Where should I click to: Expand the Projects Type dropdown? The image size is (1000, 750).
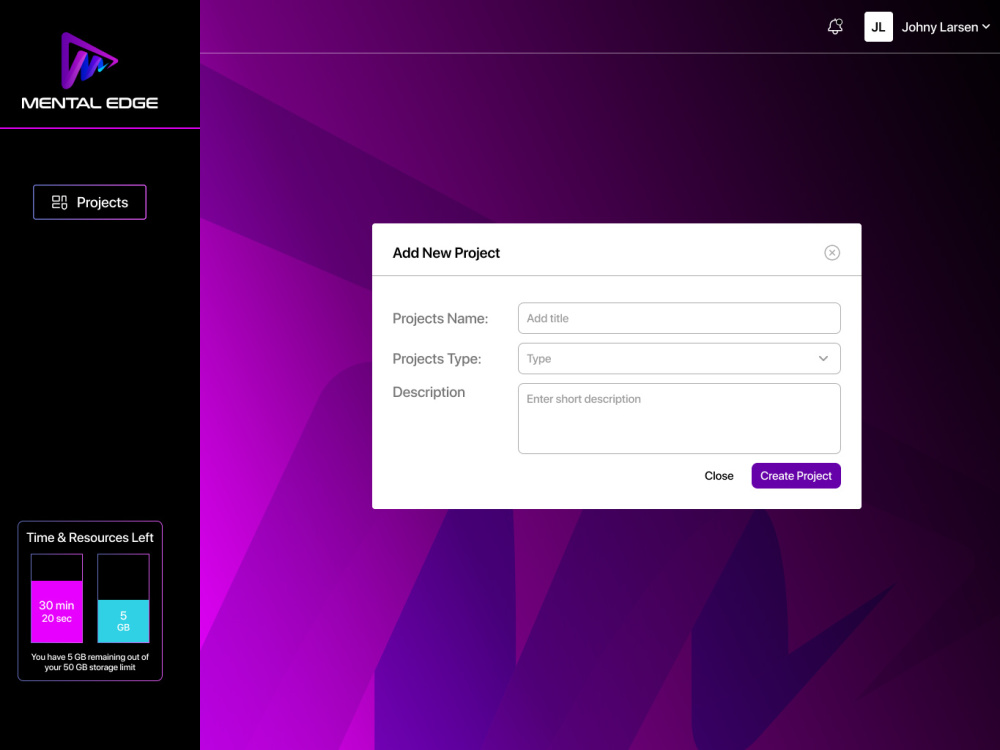click(679, 358)
